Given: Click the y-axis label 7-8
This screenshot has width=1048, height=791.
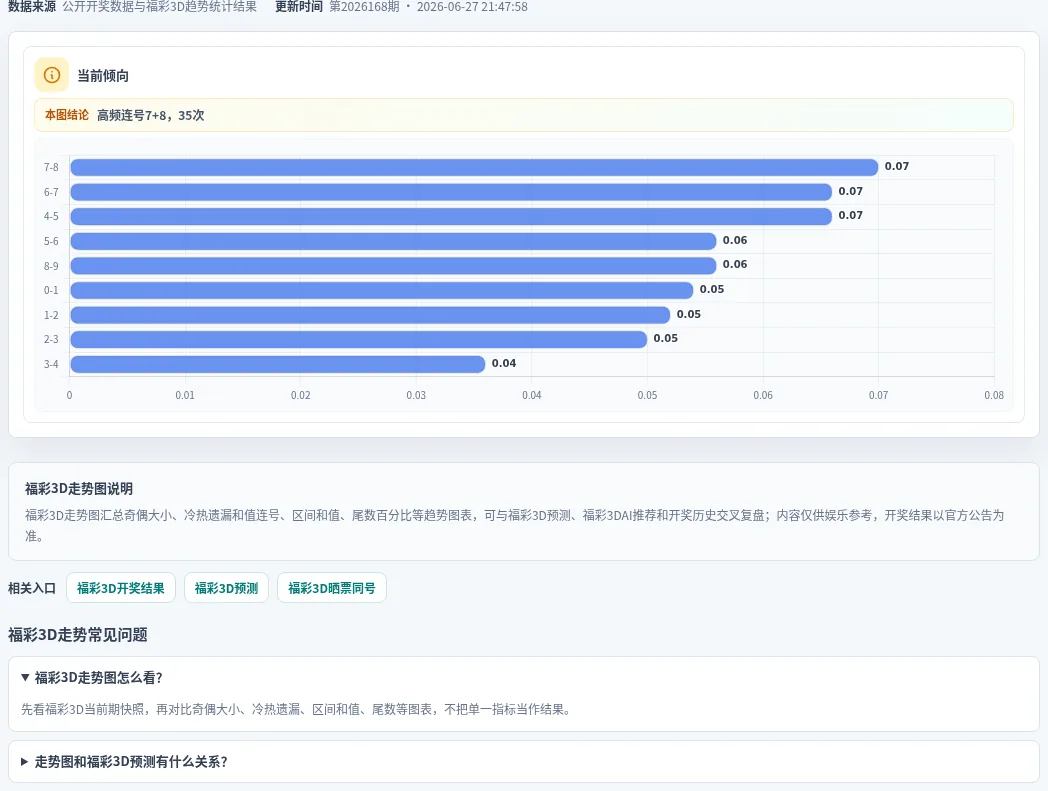Looking at the screenshot, I should pyautogui.click(x=51, y=167).
